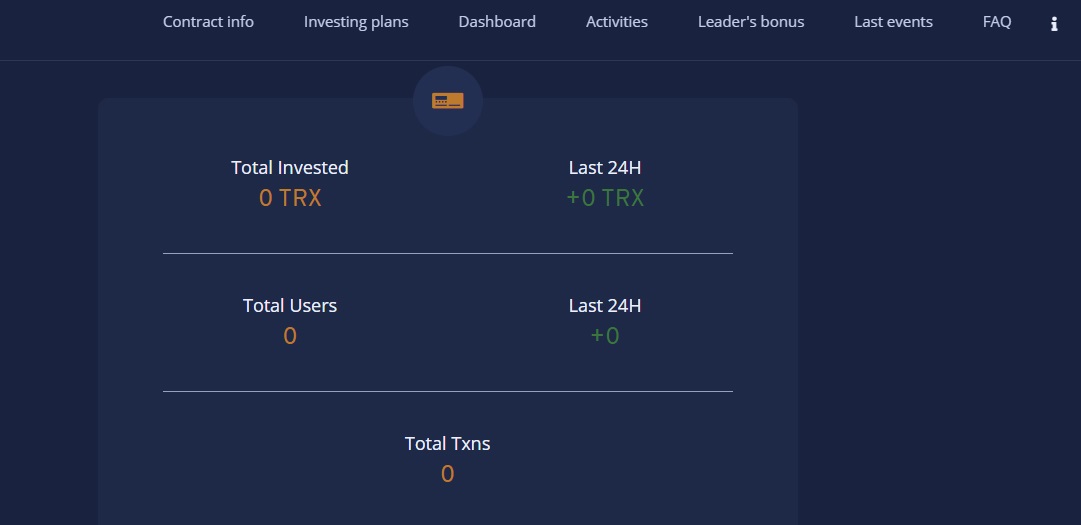Open the Dashboard nav link
Image resolution: width=1081 pixels, height=525 pixels.
tap(497, 22)
